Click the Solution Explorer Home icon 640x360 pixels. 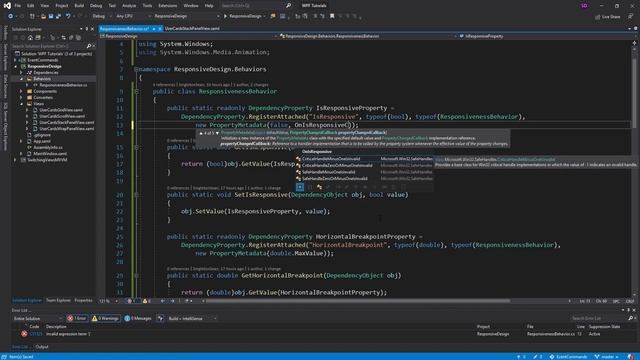tap(30, 38)
